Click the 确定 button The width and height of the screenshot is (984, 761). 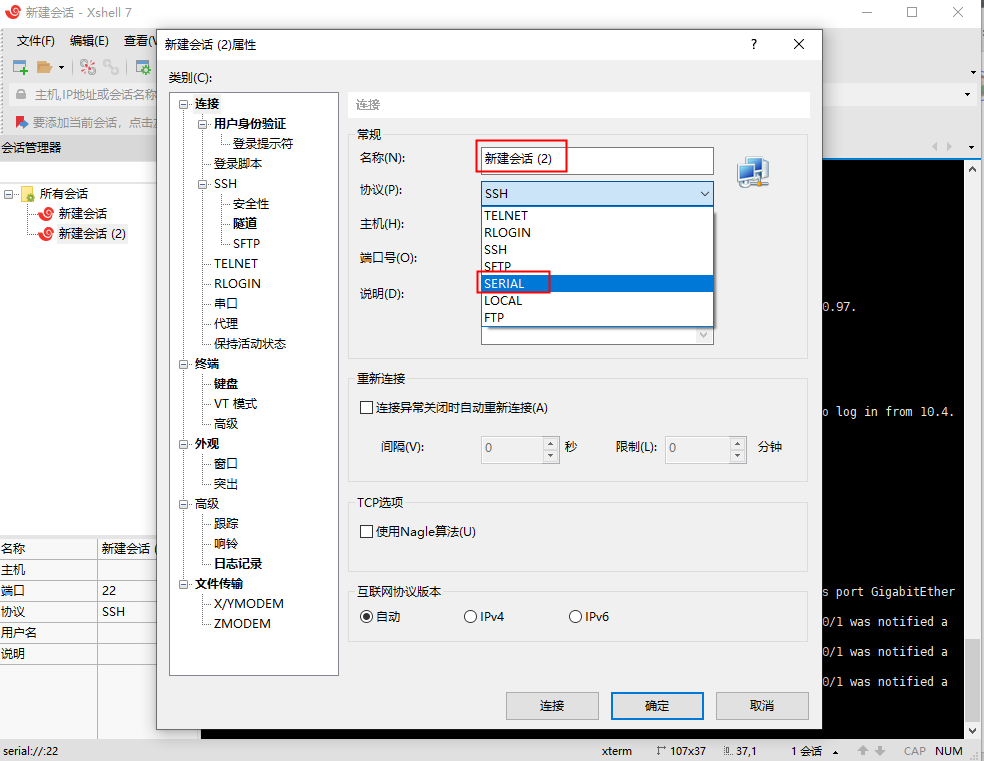click(656, 705)
